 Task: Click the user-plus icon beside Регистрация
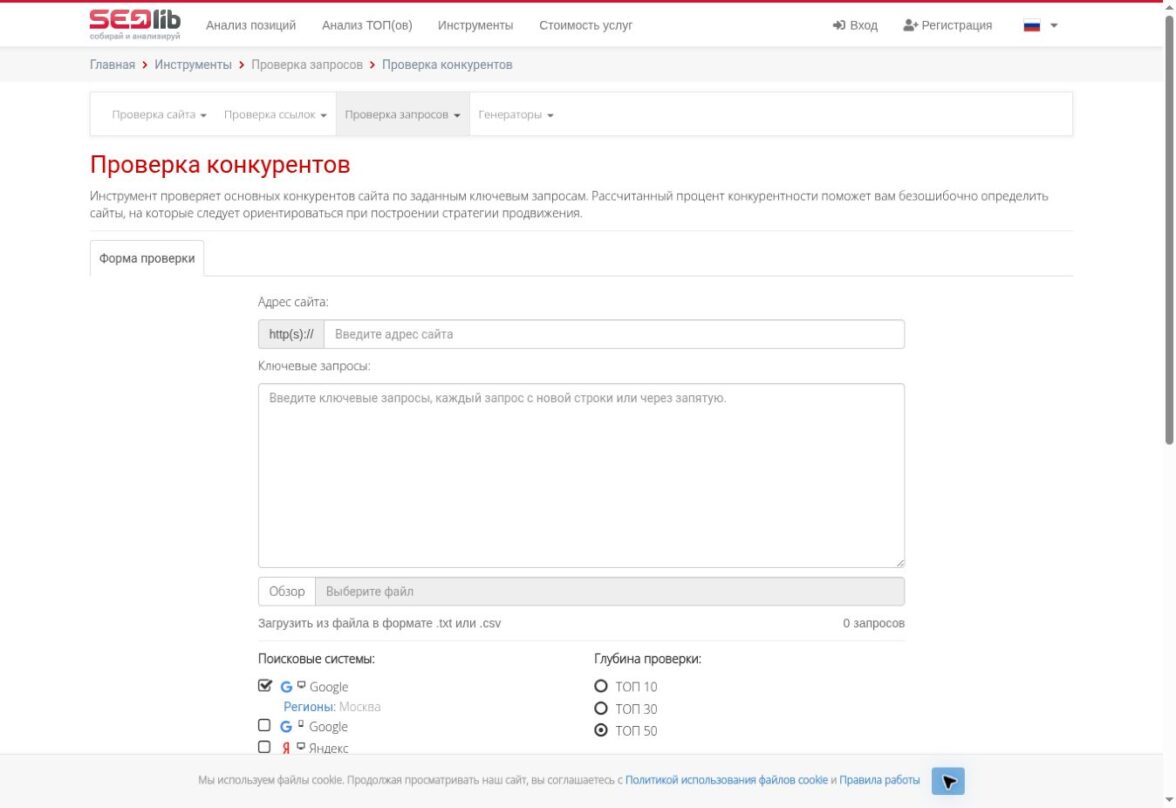pos(910,26)
